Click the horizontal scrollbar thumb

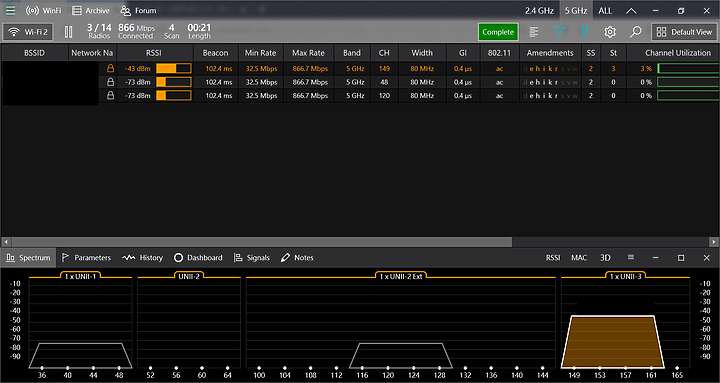pyautogui.click(x=261, y=242)
